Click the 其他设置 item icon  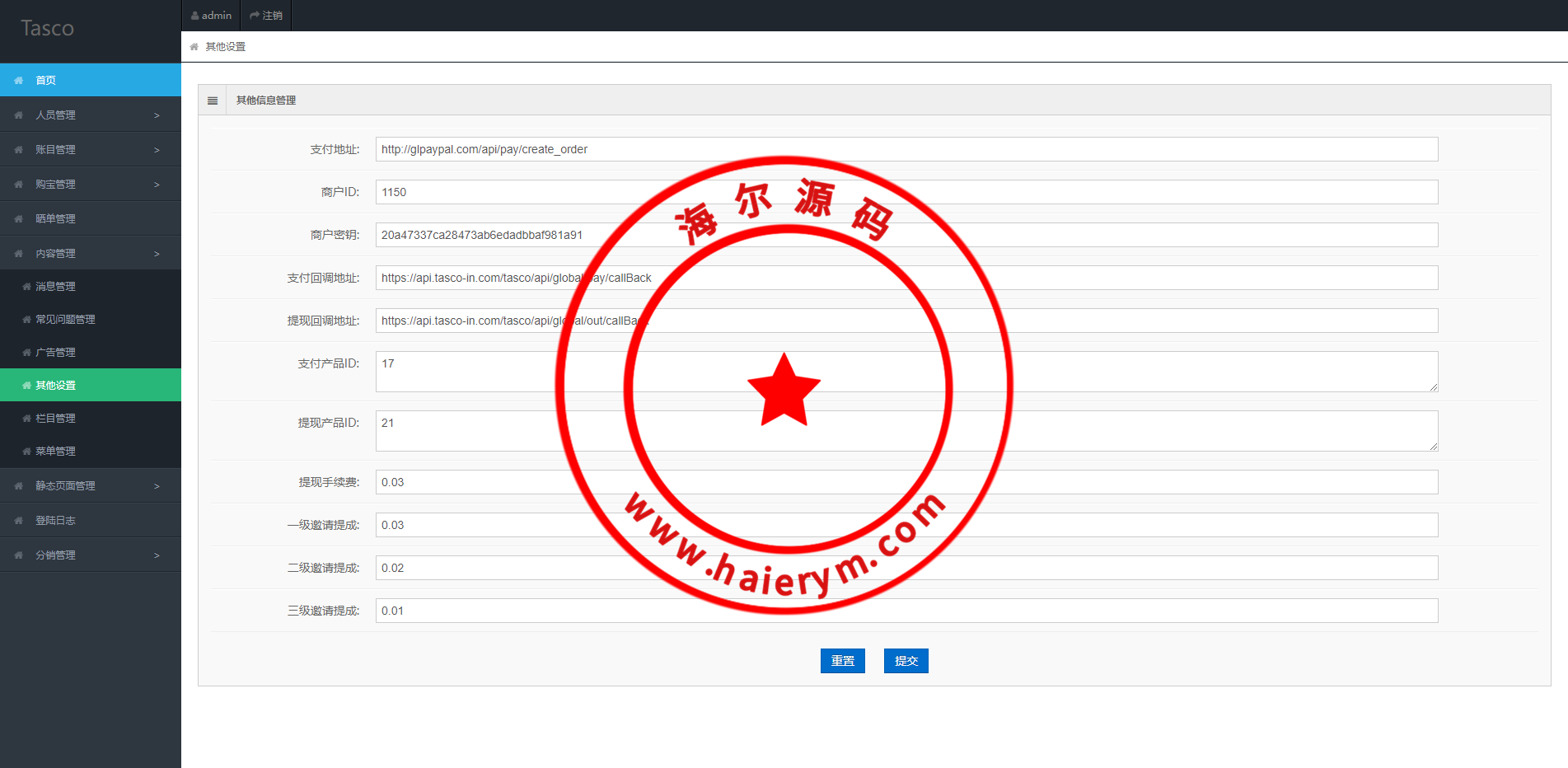pyautogui.click(x=26, y=386)
